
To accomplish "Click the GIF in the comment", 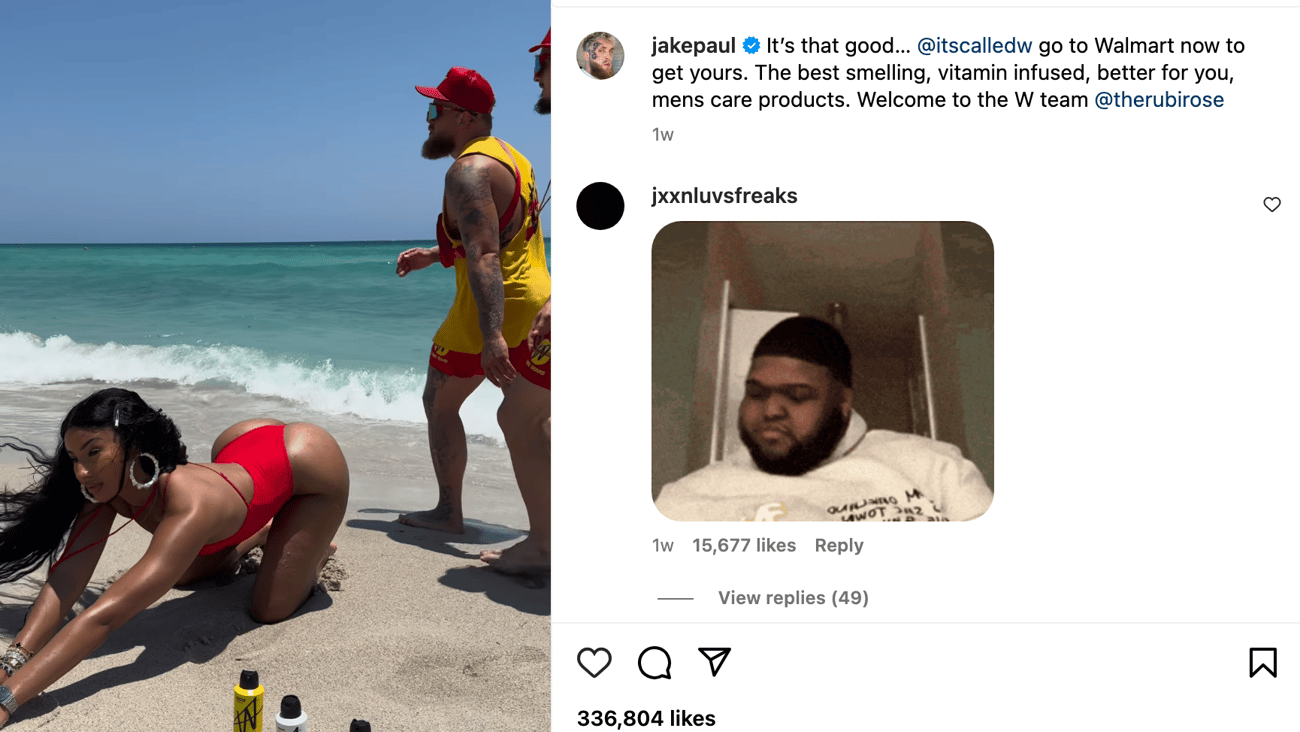I will (x=822, y=371).
